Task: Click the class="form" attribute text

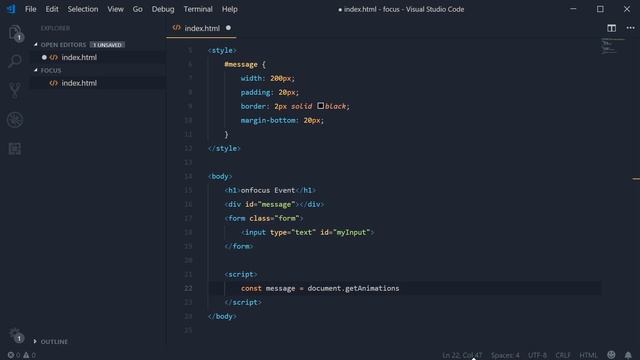Action: (x=275, y=218)
